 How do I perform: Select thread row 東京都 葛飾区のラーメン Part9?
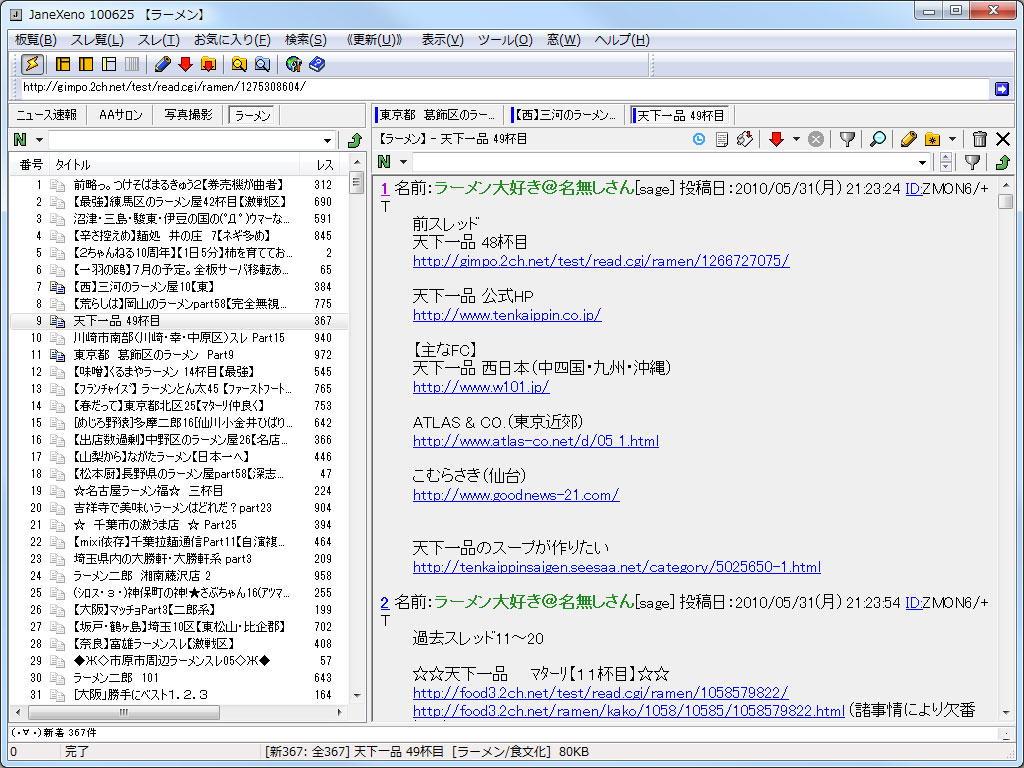tap(180, 355)
